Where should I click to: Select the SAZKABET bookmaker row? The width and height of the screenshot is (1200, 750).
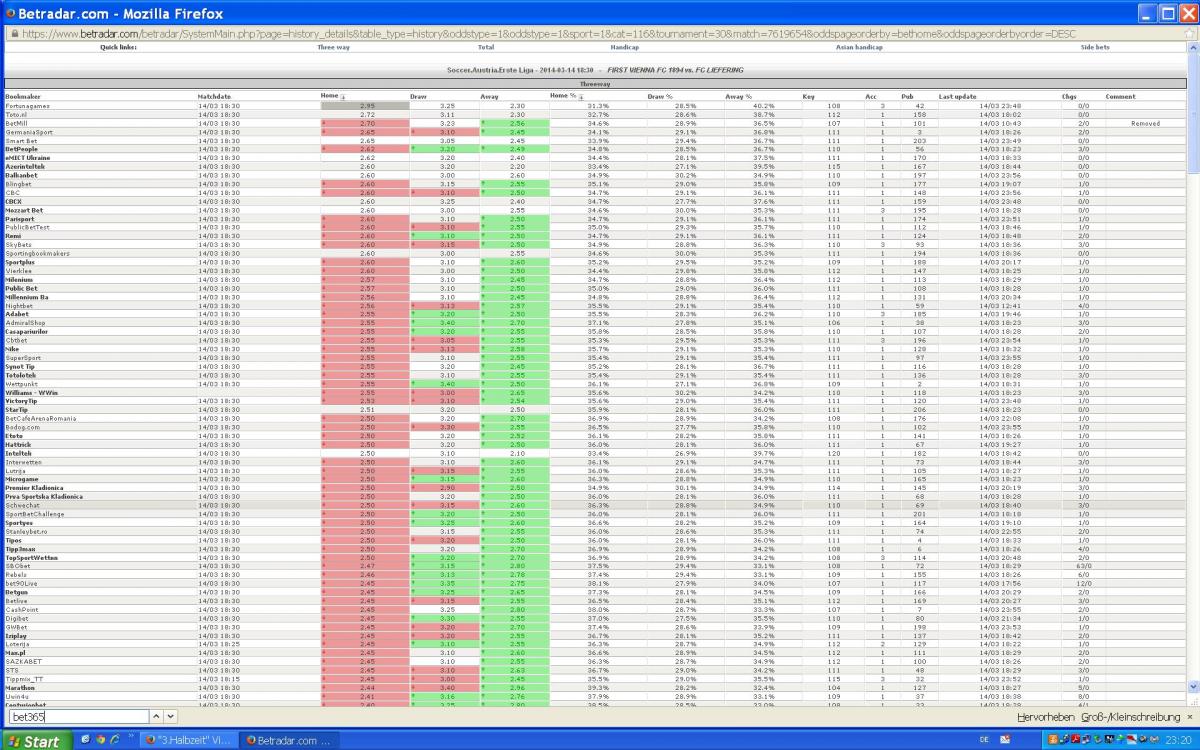(x=595, y=662)
